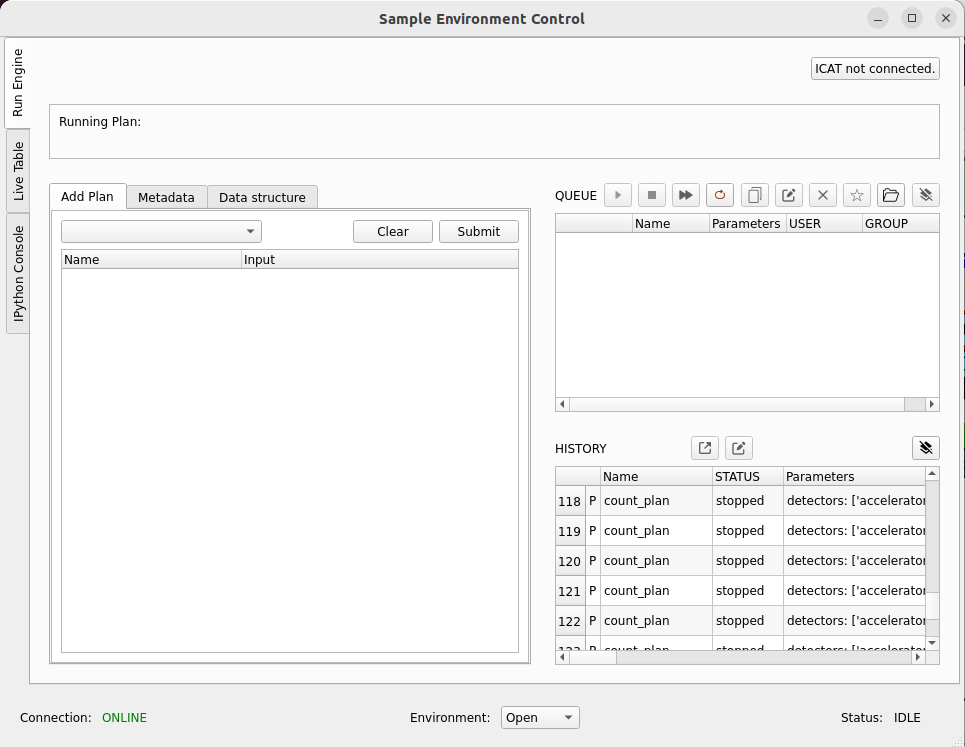Click the detectors parameter cell in row 118
This screenshot has width=965, height=747.
(855, 501)
